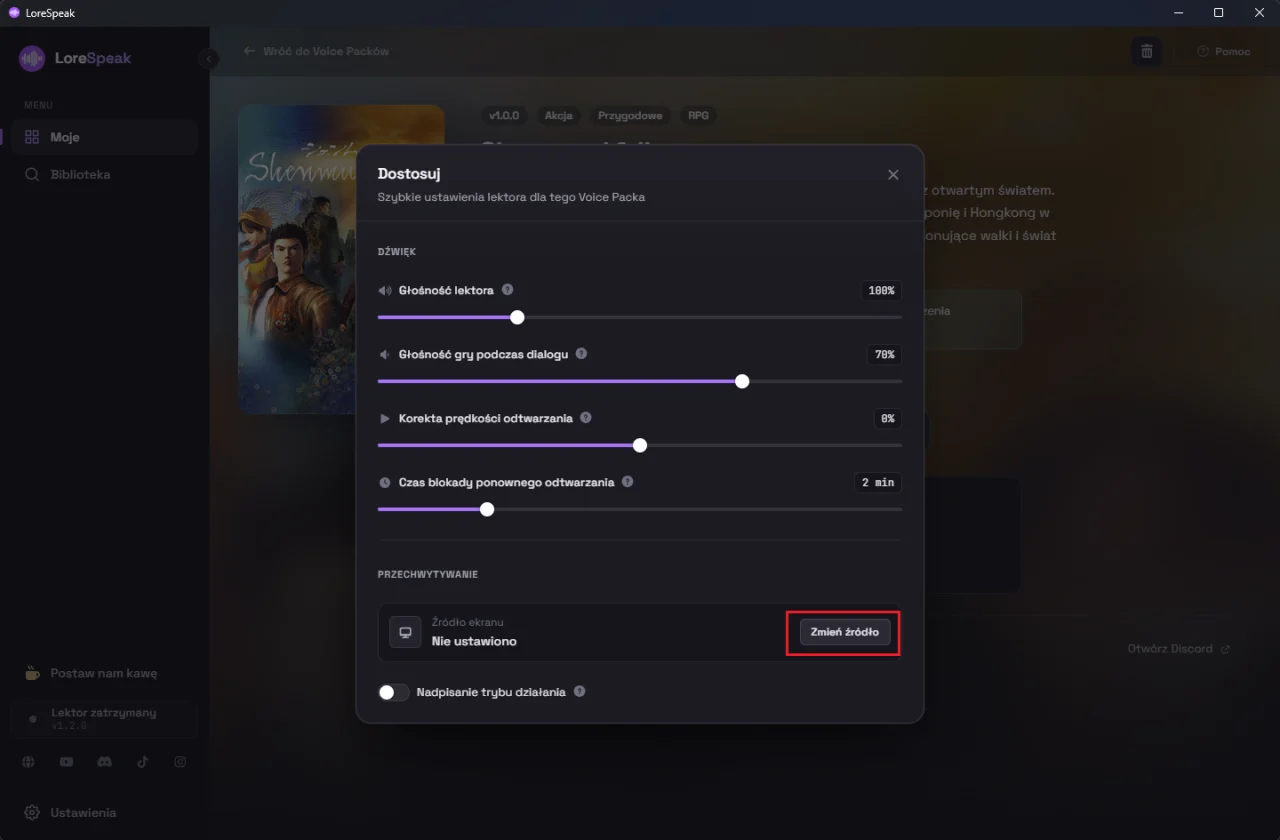Viewport: 1280px width, 840px height.
Task: Click the monitor icon in Źródło ekranu
Action: [405, 632]
